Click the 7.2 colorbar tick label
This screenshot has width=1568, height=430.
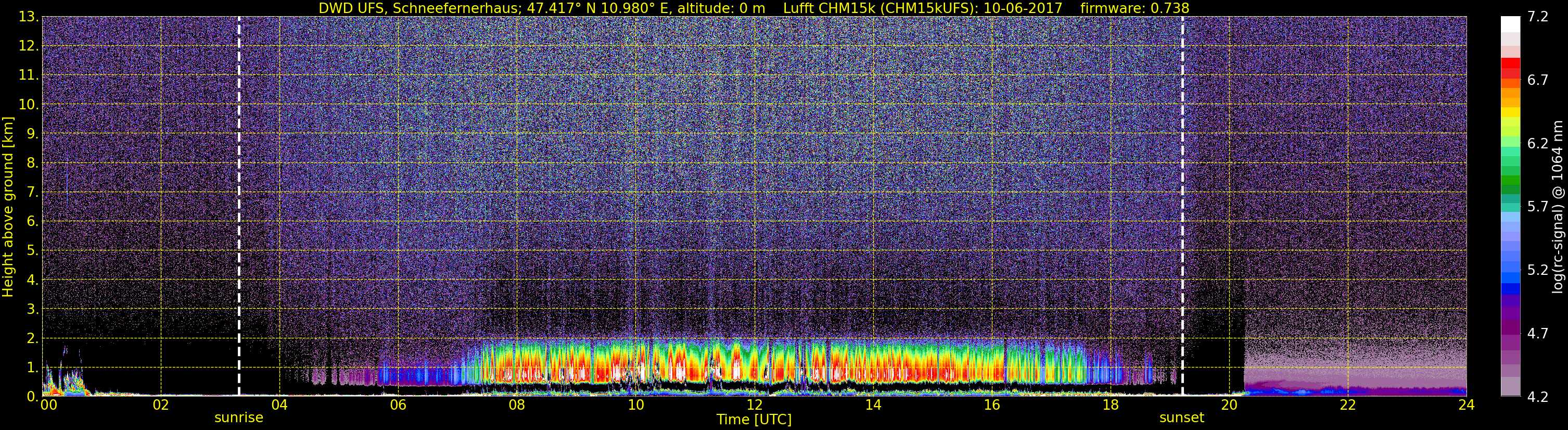point(1538,17)
